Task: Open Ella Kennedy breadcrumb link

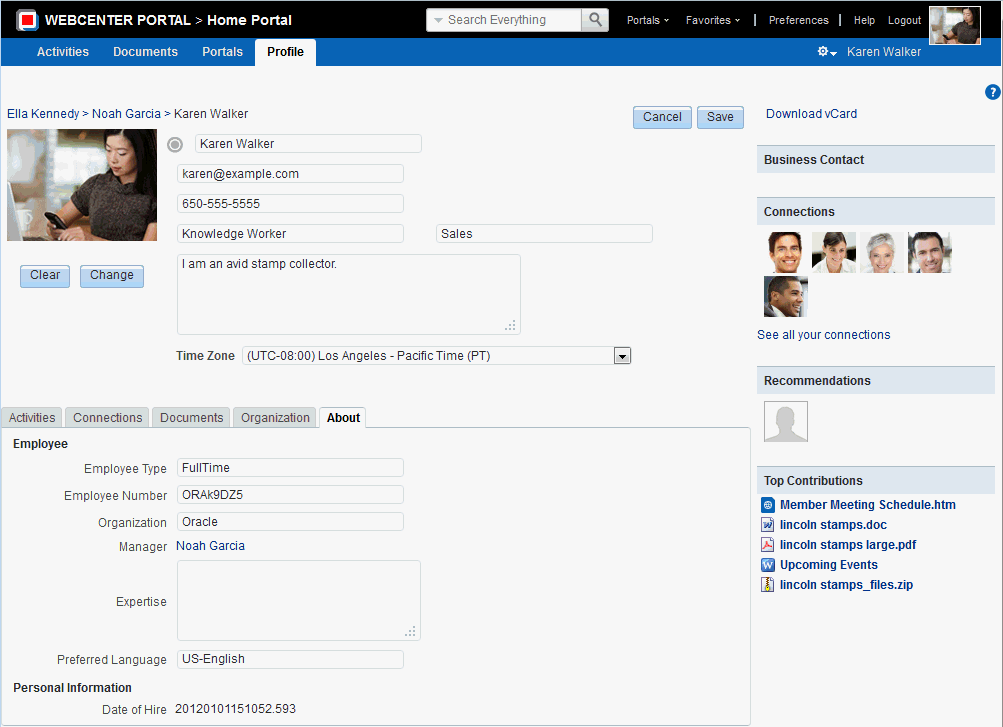Action: [43, 114]
